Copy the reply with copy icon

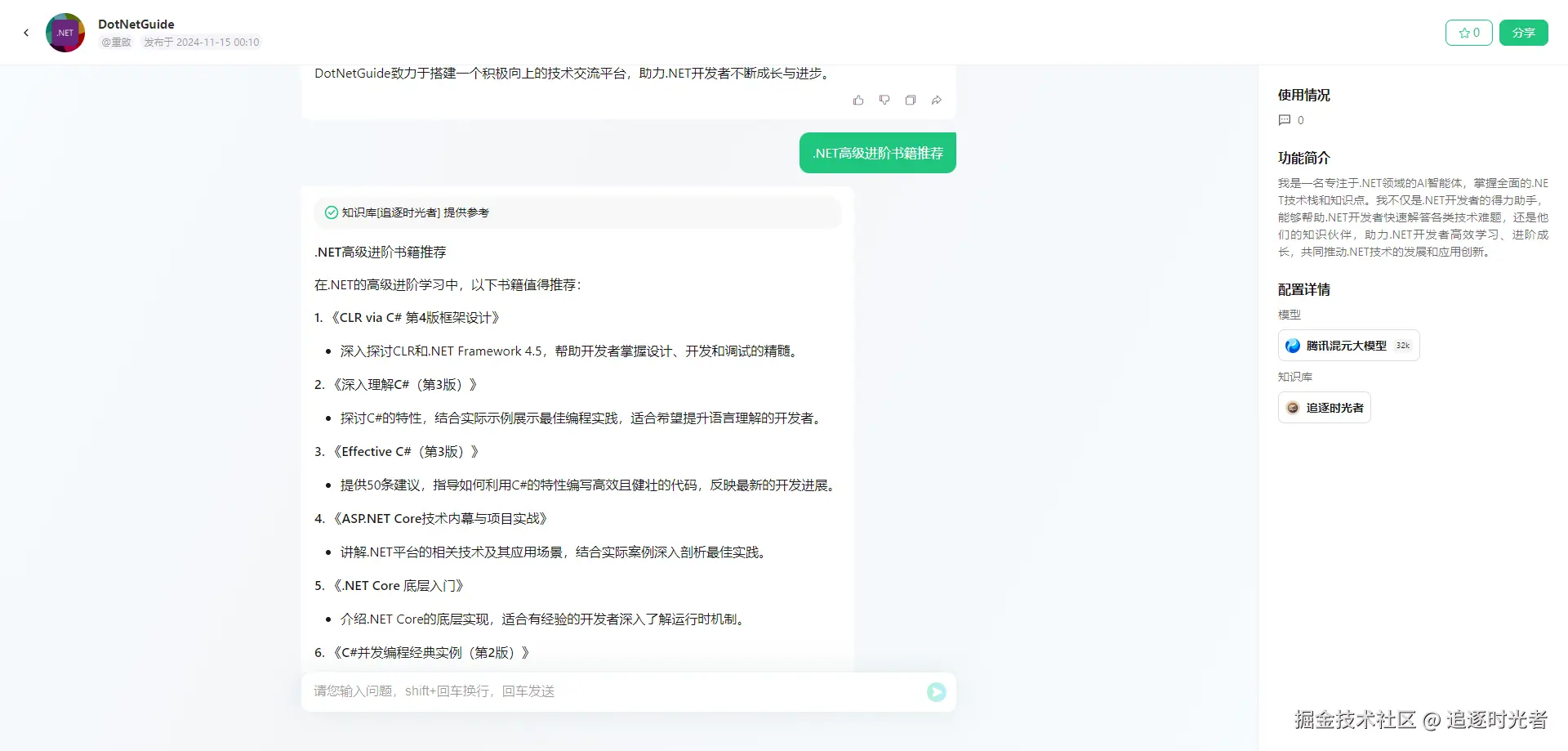point(911,100)
